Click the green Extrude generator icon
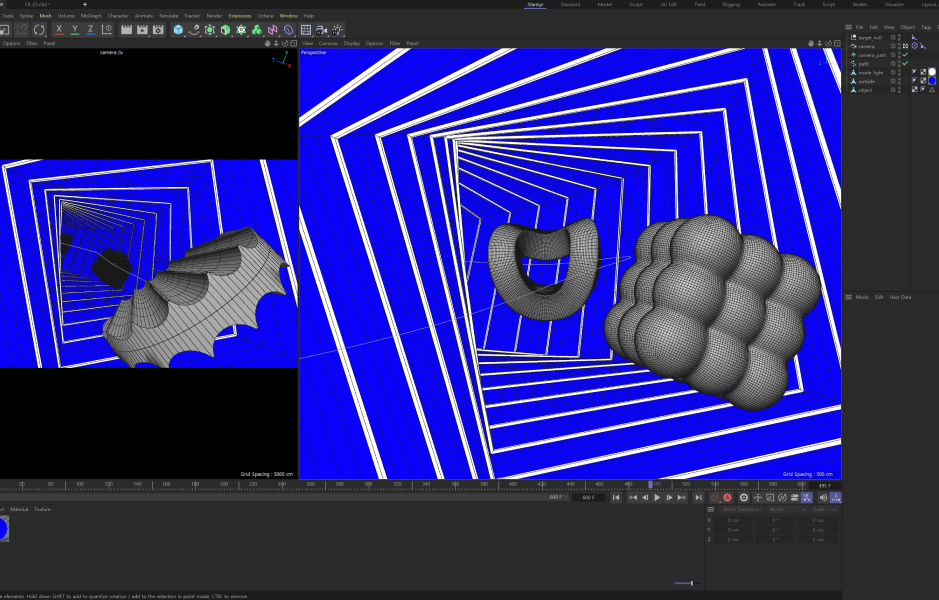Image resolution: width=939 pixels, height=600 pixels. click(x=225, y=29)
